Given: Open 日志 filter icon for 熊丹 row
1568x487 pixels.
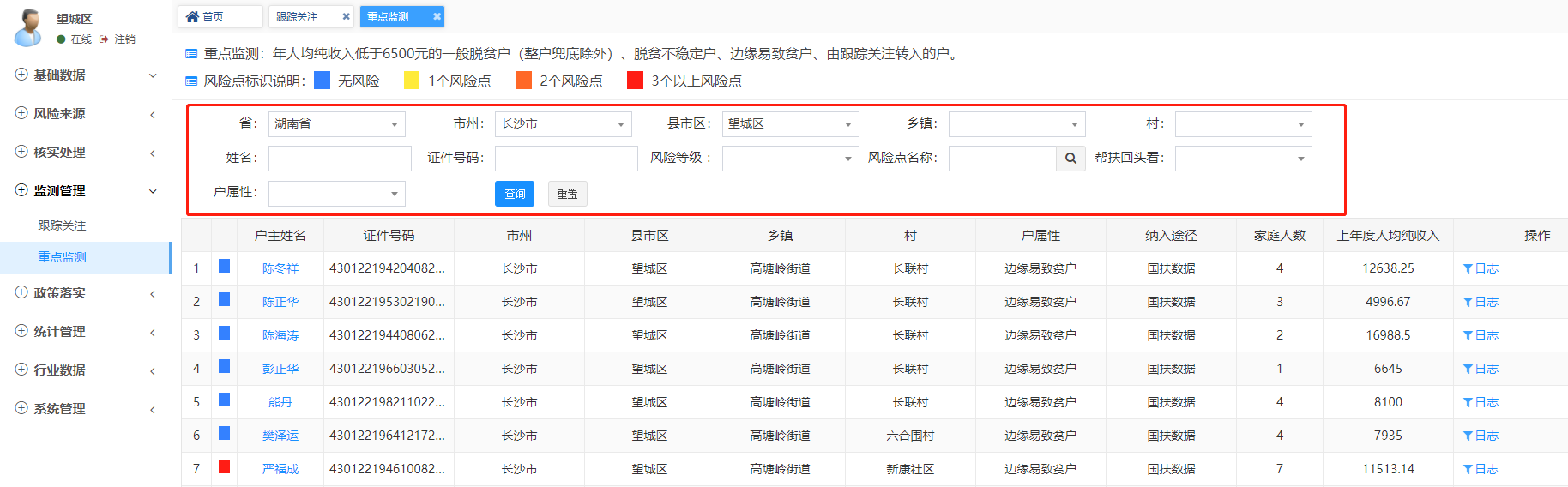Looking at the screenshot, I should pyautogui.click(x=1468, y=403).
